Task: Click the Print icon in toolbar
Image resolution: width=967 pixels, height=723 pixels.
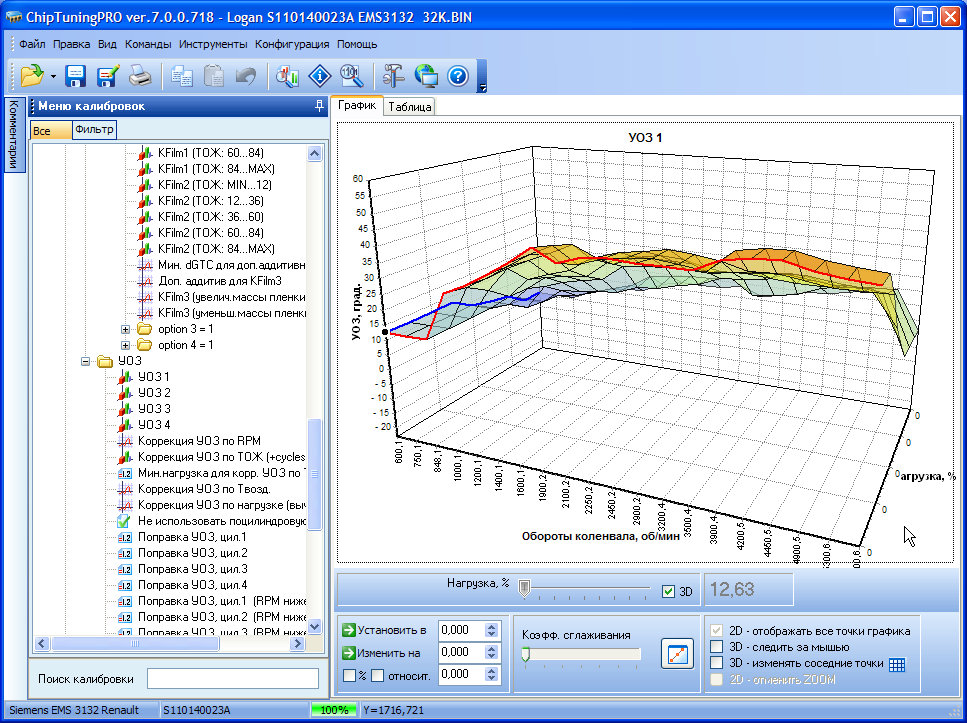Action: tap(140, 76)
